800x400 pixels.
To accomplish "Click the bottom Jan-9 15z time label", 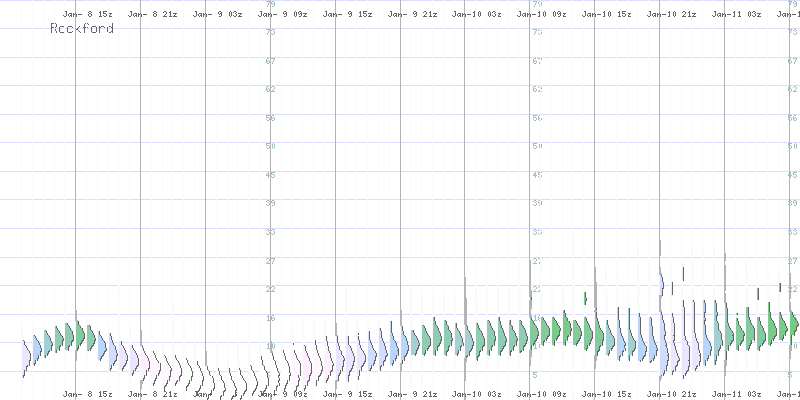I will 347,394.
